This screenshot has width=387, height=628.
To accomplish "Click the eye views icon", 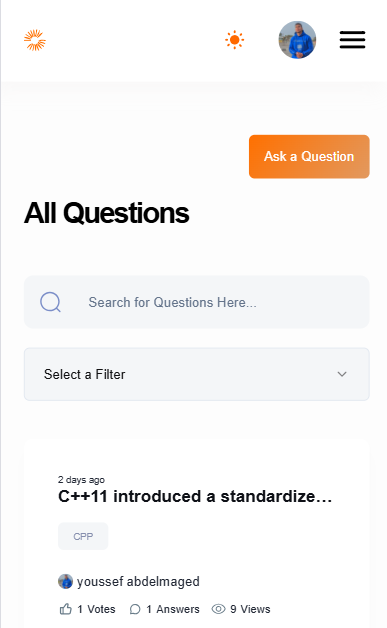I will point(218,609).
